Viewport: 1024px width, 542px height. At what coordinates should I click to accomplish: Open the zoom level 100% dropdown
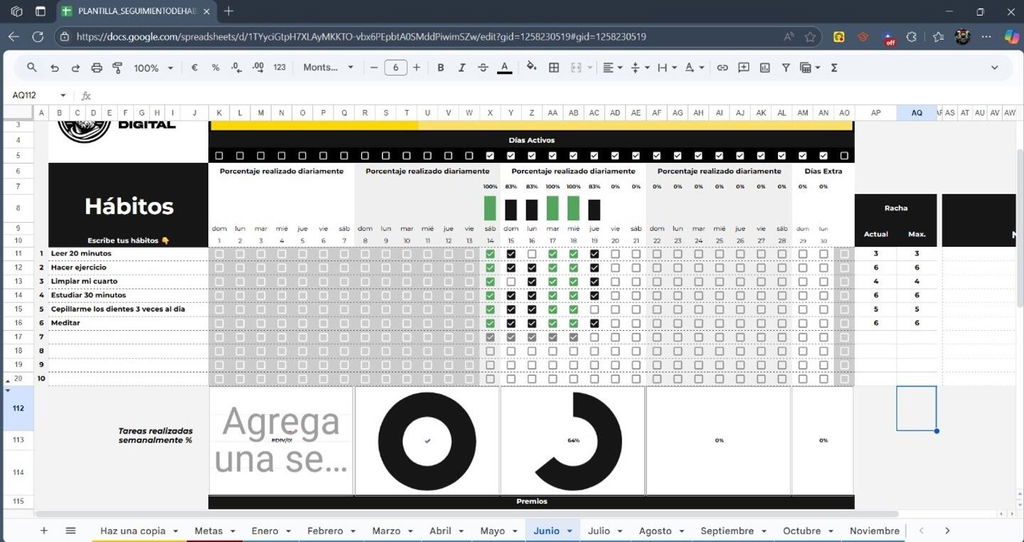153,68
